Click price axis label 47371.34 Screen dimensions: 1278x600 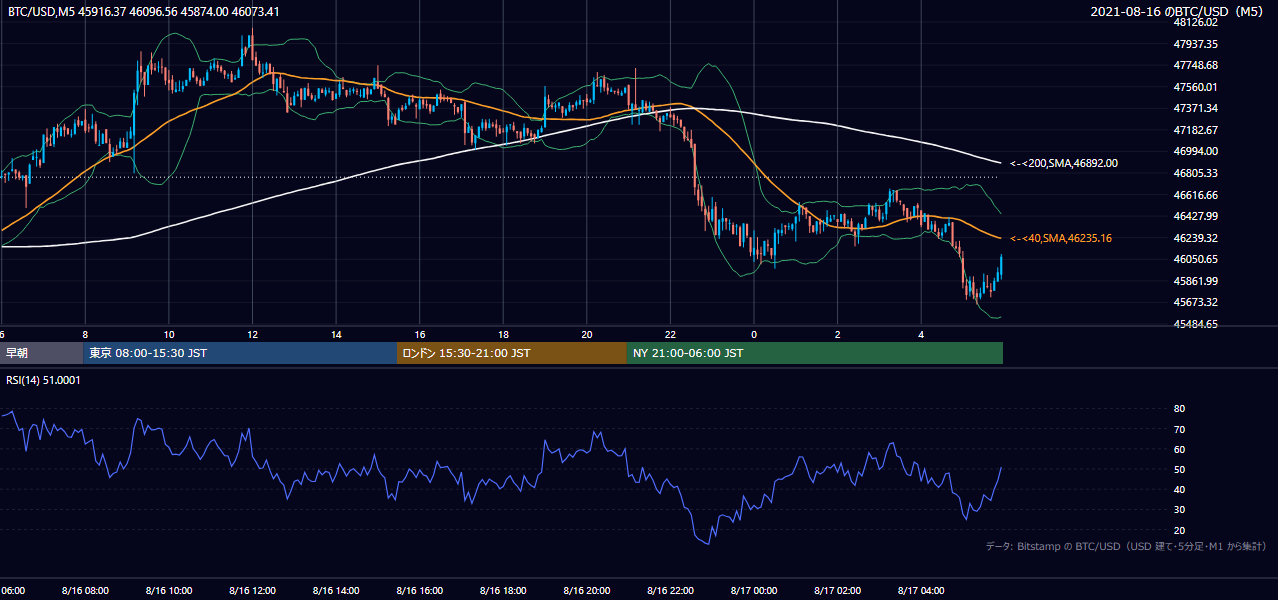pos(1195,108)
